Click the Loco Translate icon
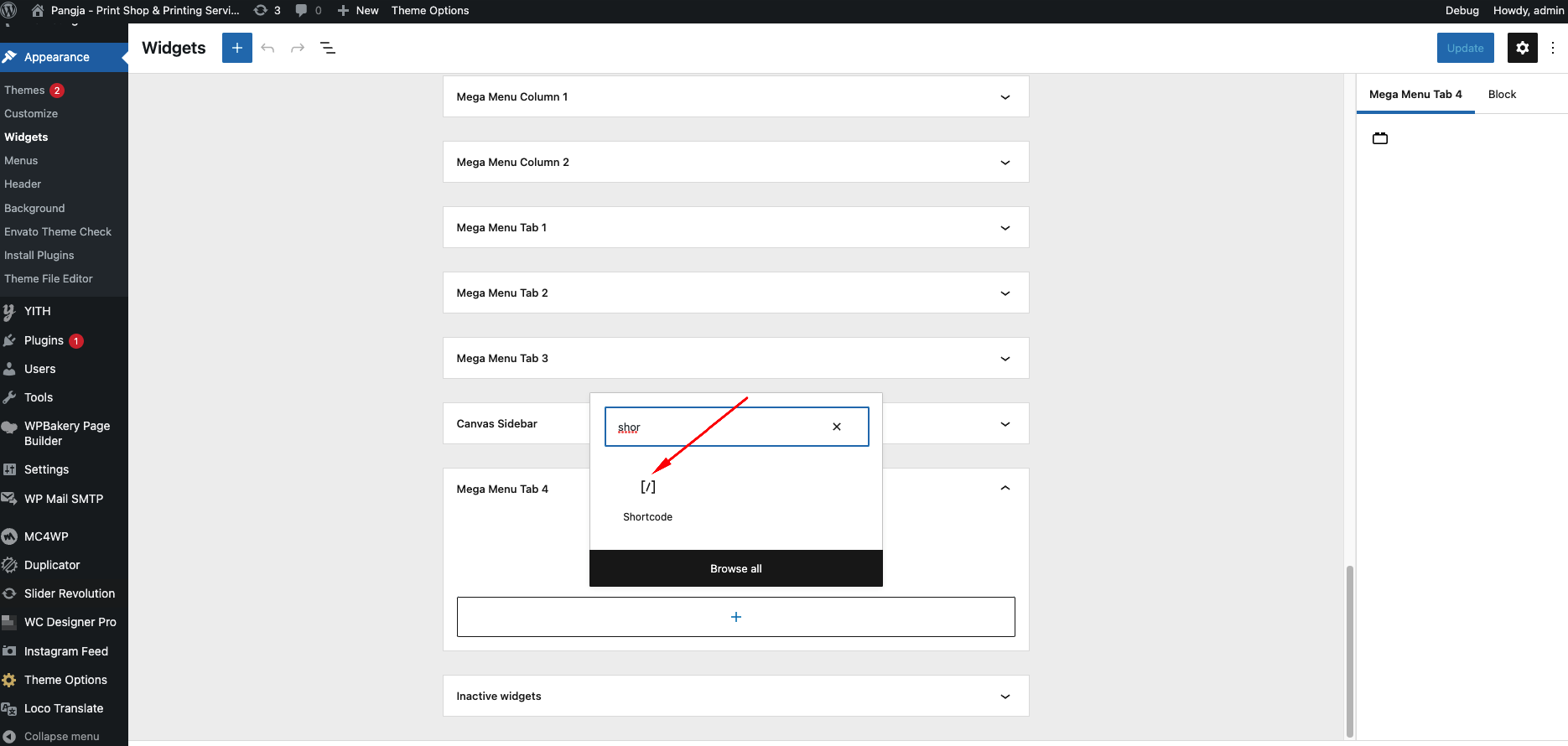 (x=9, y=708)
